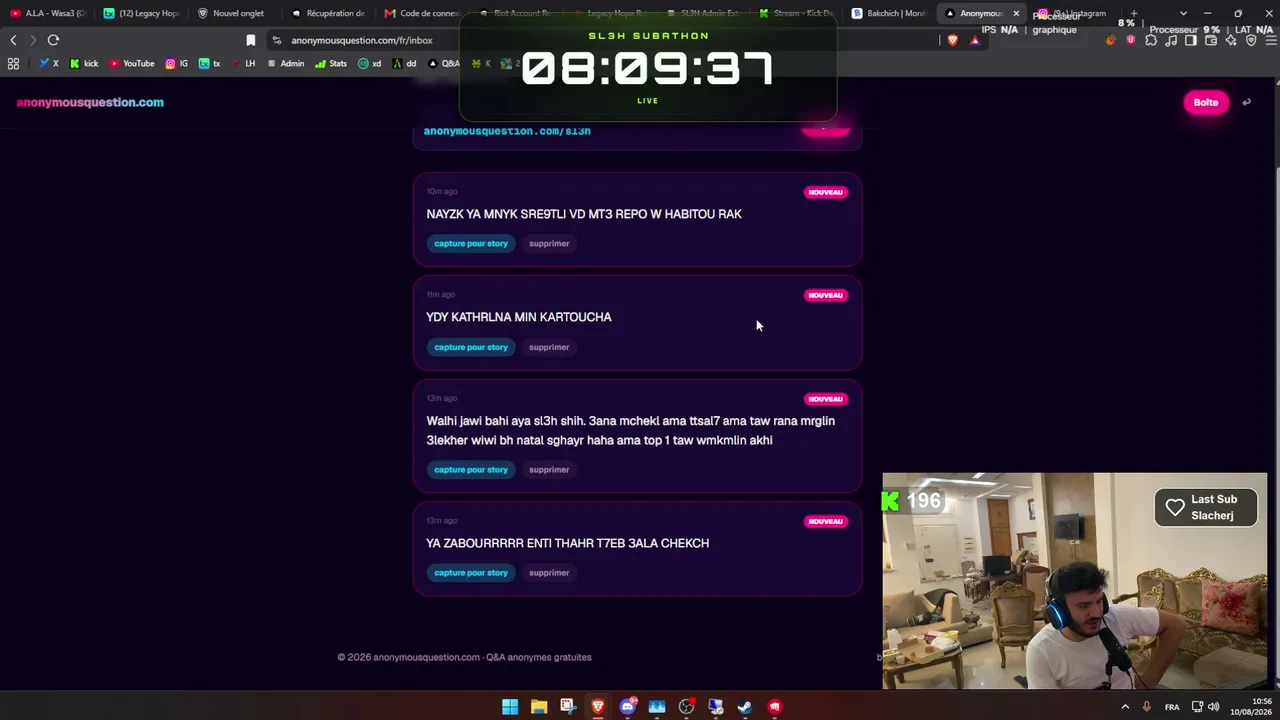Open the Brave Wallet icon
The width and height of the screenshot is (1280, 720).
coord(1211,40)
